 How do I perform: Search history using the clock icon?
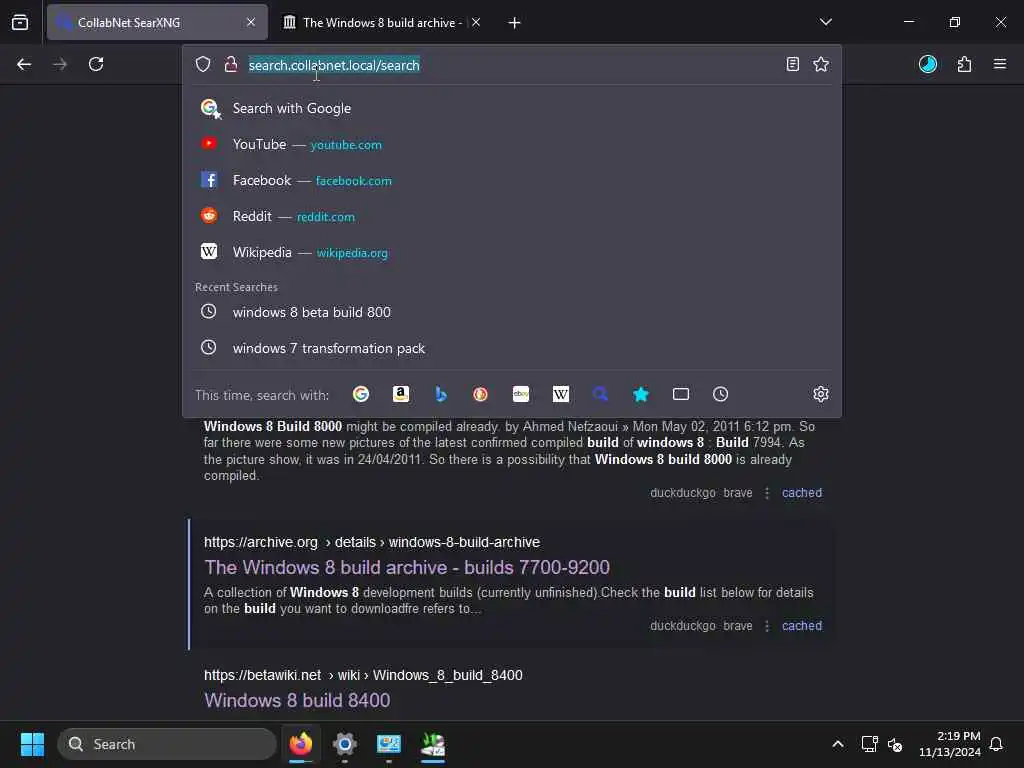pyautogui.click(x=720, y=394)
